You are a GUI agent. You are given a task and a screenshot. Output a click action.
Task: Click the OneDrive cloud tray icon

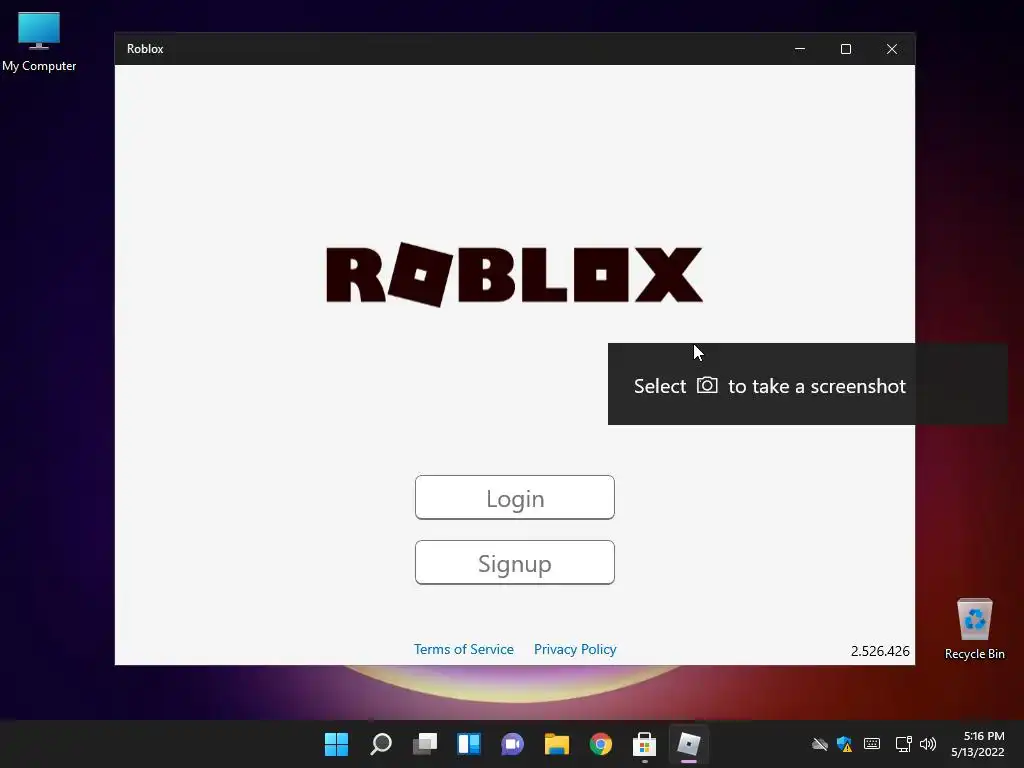[820, 744]
